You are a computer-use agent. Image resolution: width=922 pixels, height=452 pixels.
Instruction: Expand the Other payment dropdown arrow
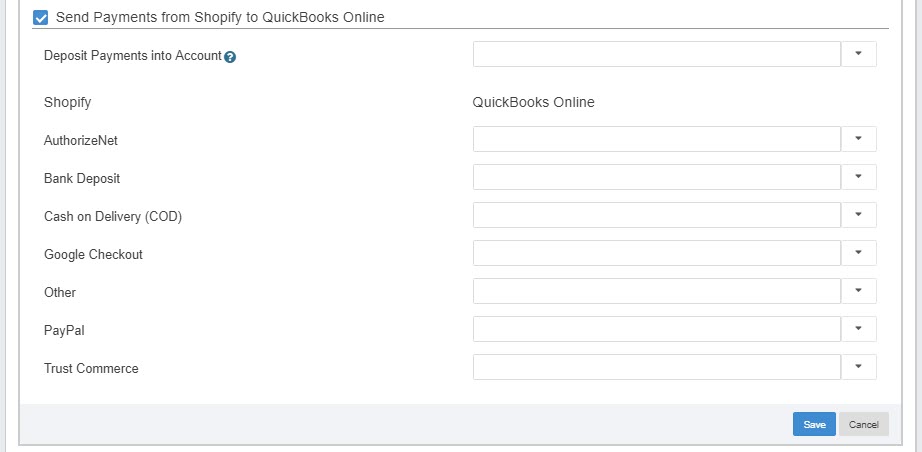click(x=858, y=291)
